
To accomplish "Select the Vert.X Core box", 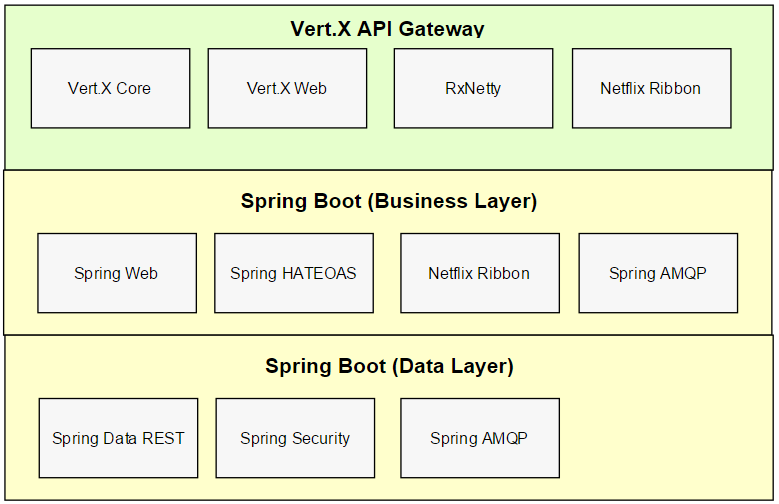I will 110,88.
